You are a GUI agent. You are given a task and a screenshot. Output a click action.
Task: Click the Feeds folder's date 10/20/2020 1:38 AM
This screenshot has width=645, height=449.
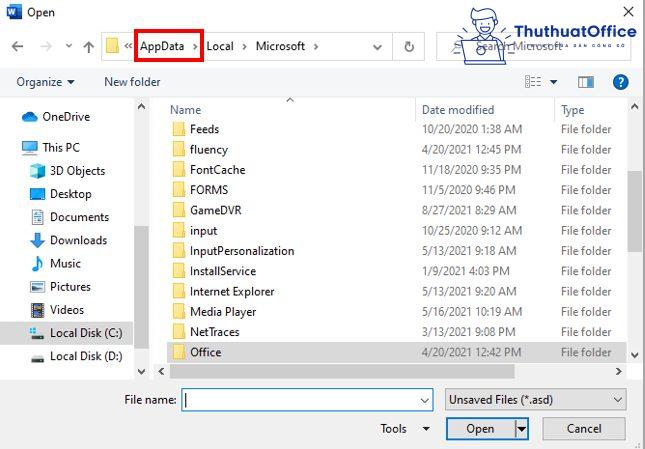click(472, 129)
